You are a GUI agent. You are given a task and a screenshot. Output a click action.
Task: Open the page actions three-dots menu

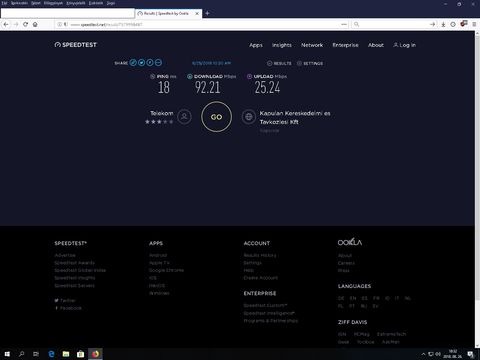click(x=344, y=24)
